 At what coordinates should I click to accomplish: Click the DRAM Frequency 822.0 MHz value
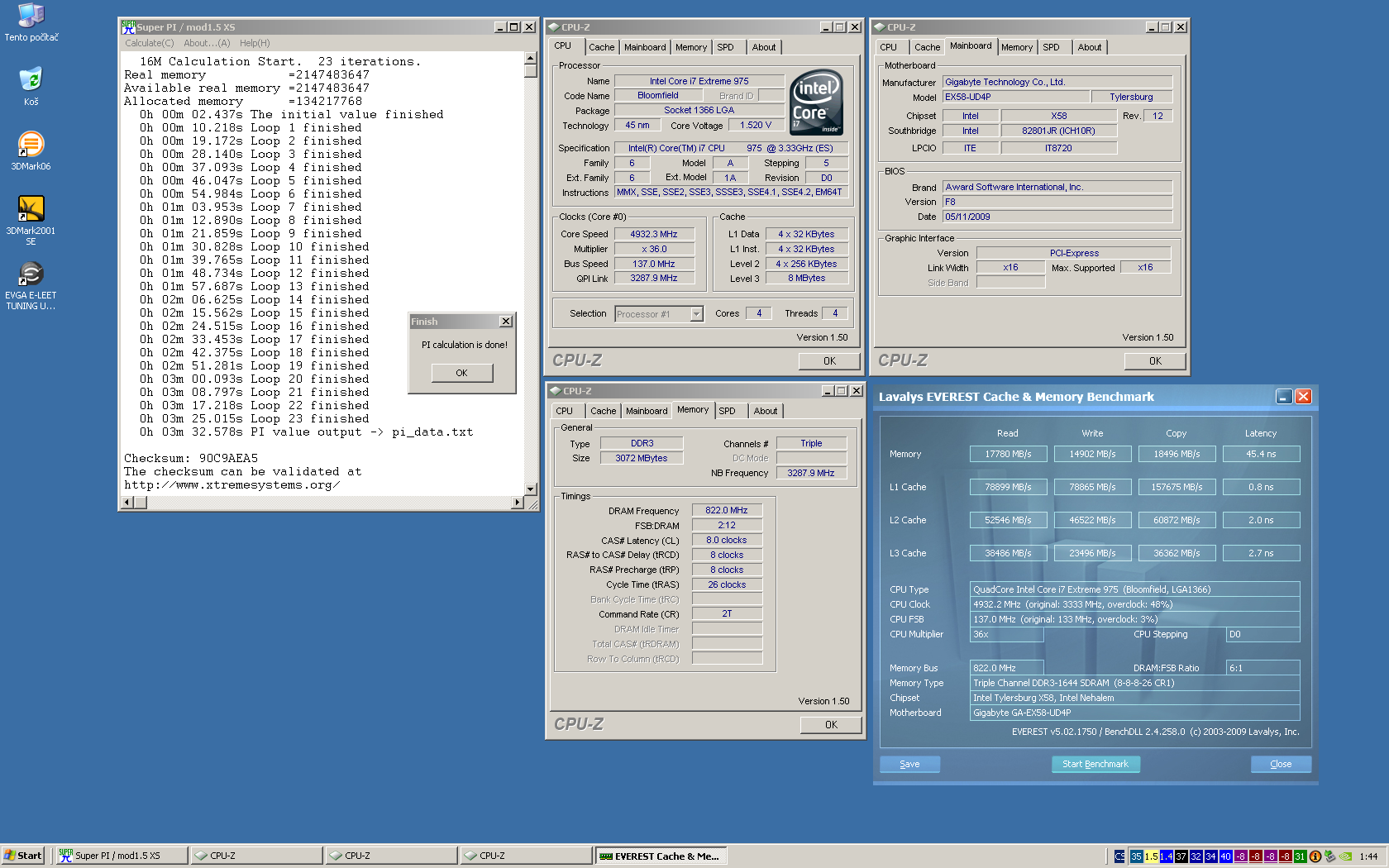click(x=726, y=510)
